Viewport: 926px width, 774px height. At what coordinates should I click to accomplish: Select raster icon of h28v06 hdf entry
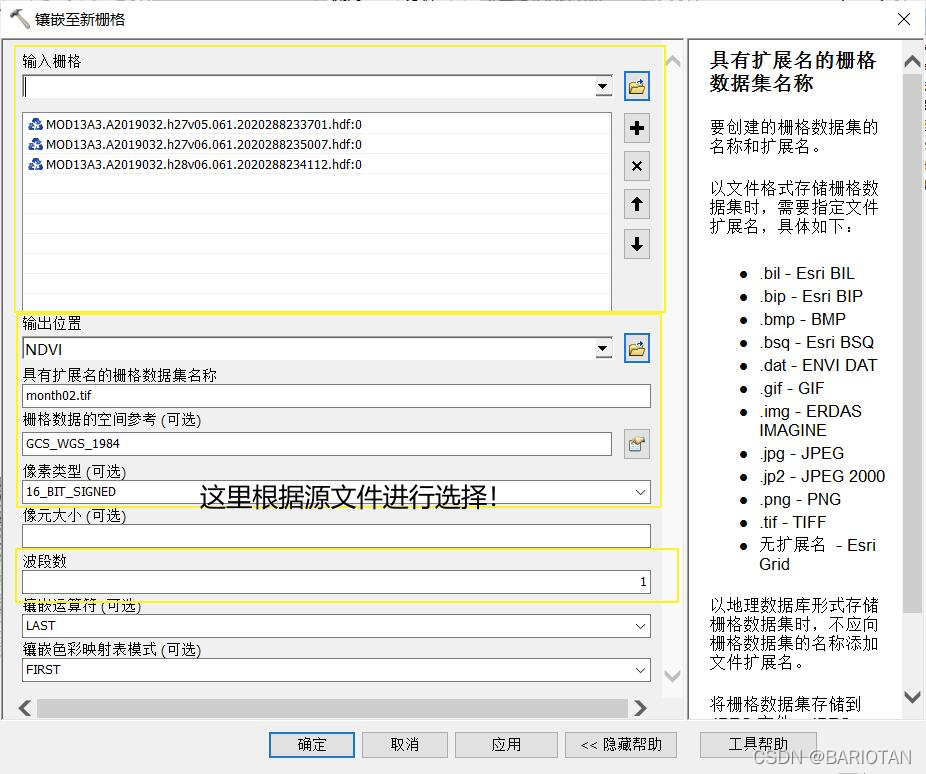[35, 164]
